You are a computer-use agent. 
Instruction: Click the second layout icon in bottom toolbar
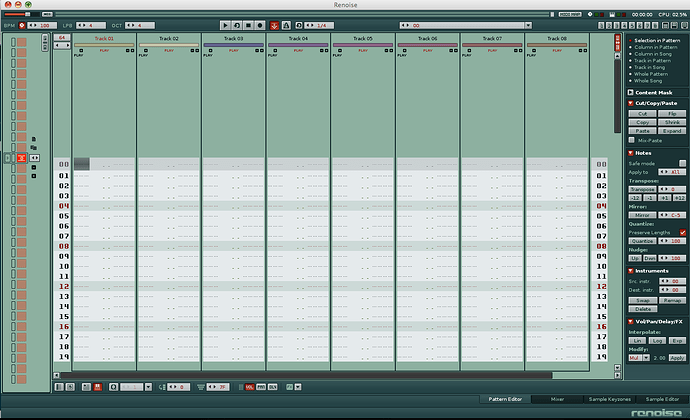(70, 387)
